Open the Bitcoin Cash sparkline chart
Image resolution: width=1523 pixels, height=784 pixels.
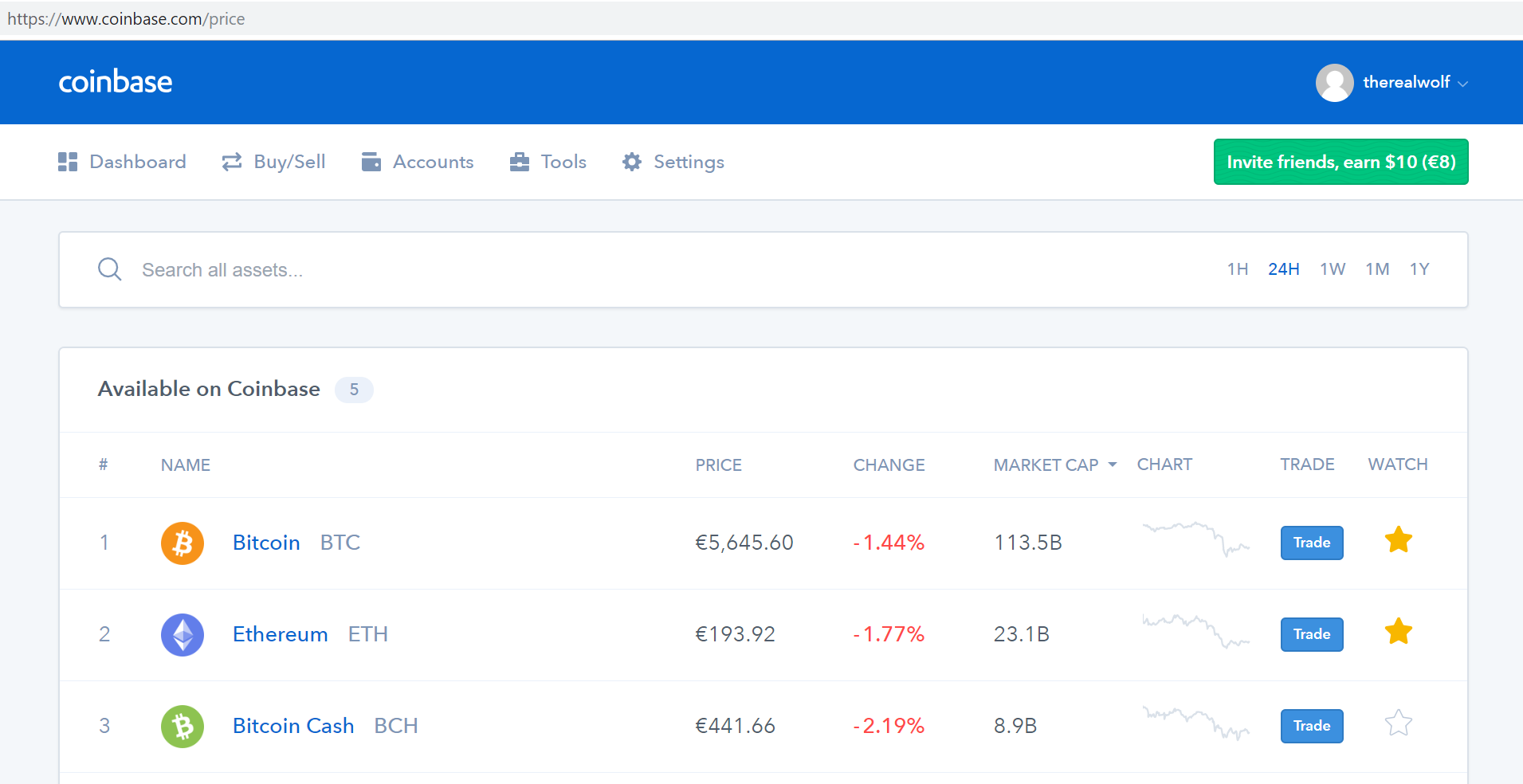(x=1195, y=723)
